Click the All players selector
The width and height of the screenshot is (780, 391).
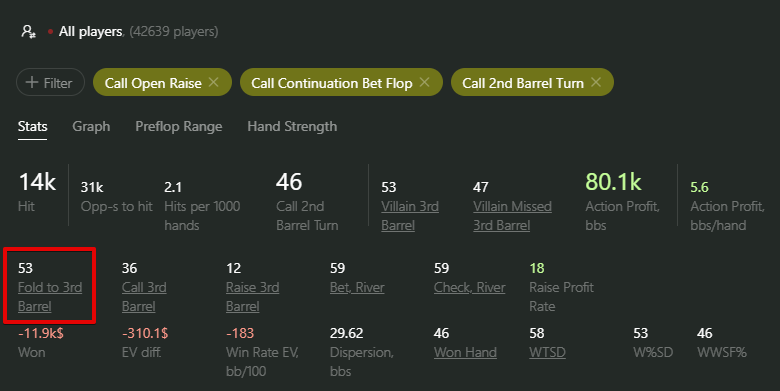[x=91, y=32]
